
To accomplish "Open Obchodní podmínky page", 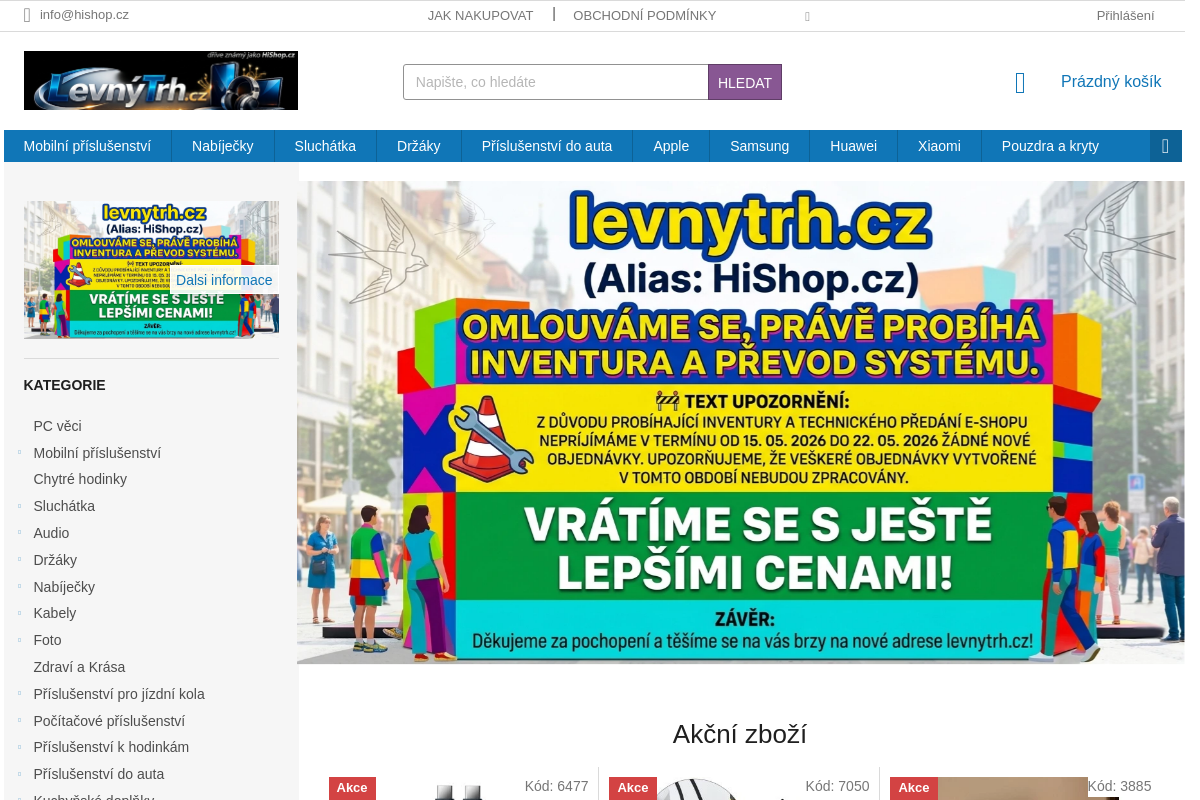I will coord(644,15).
